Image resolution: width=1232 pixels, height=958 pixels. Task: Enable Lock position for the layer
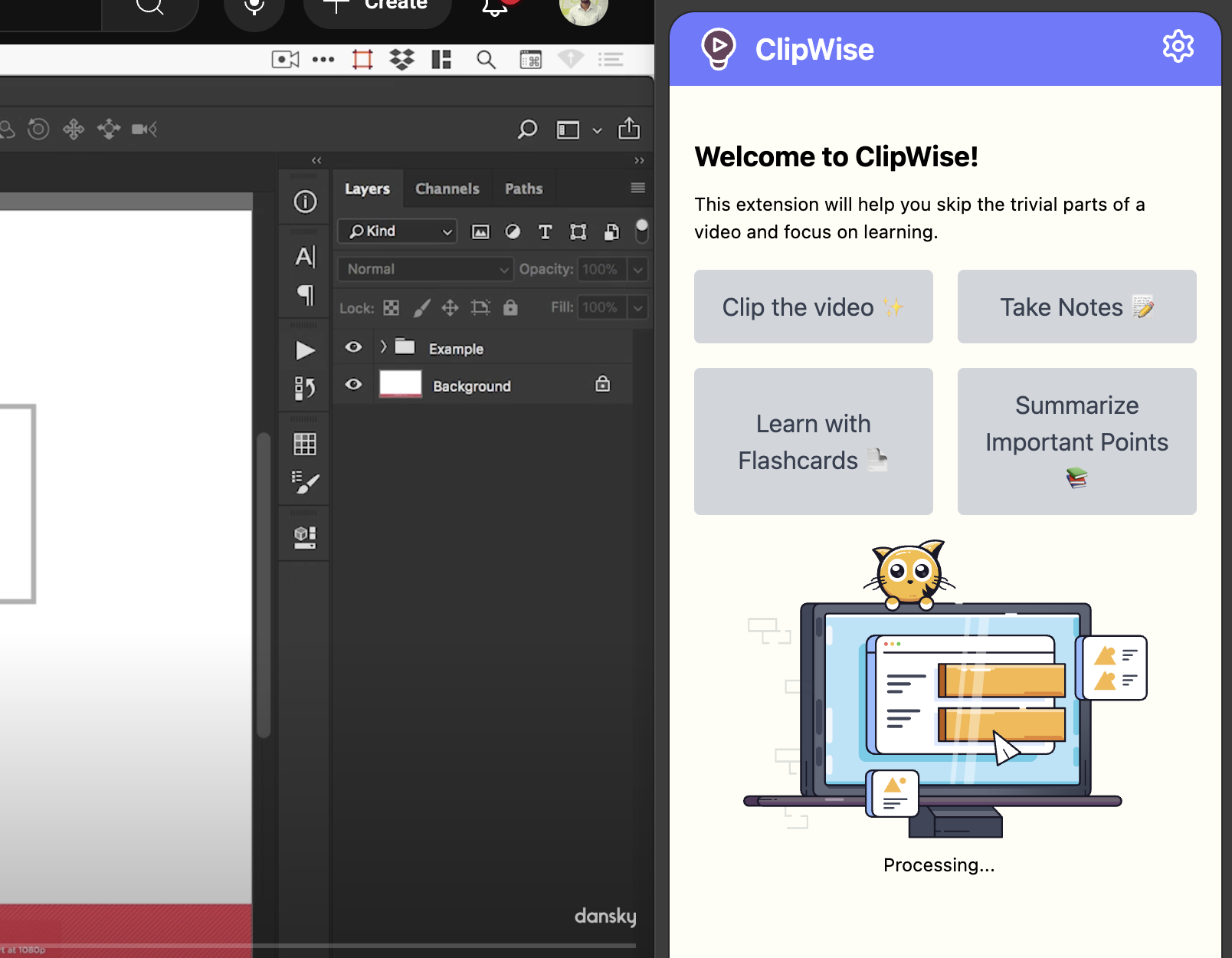point(451,307)
